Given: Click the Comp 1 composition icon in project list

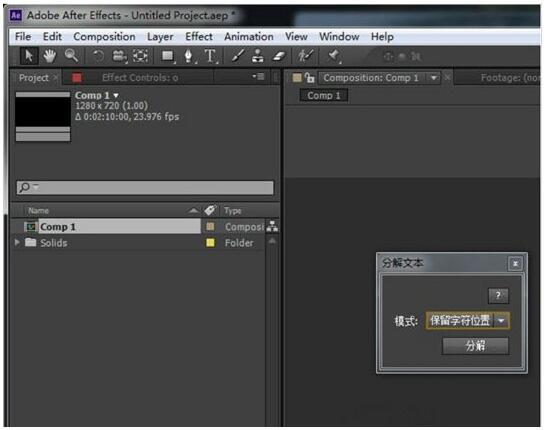Looking at the screenshot, I should (31, 227).
